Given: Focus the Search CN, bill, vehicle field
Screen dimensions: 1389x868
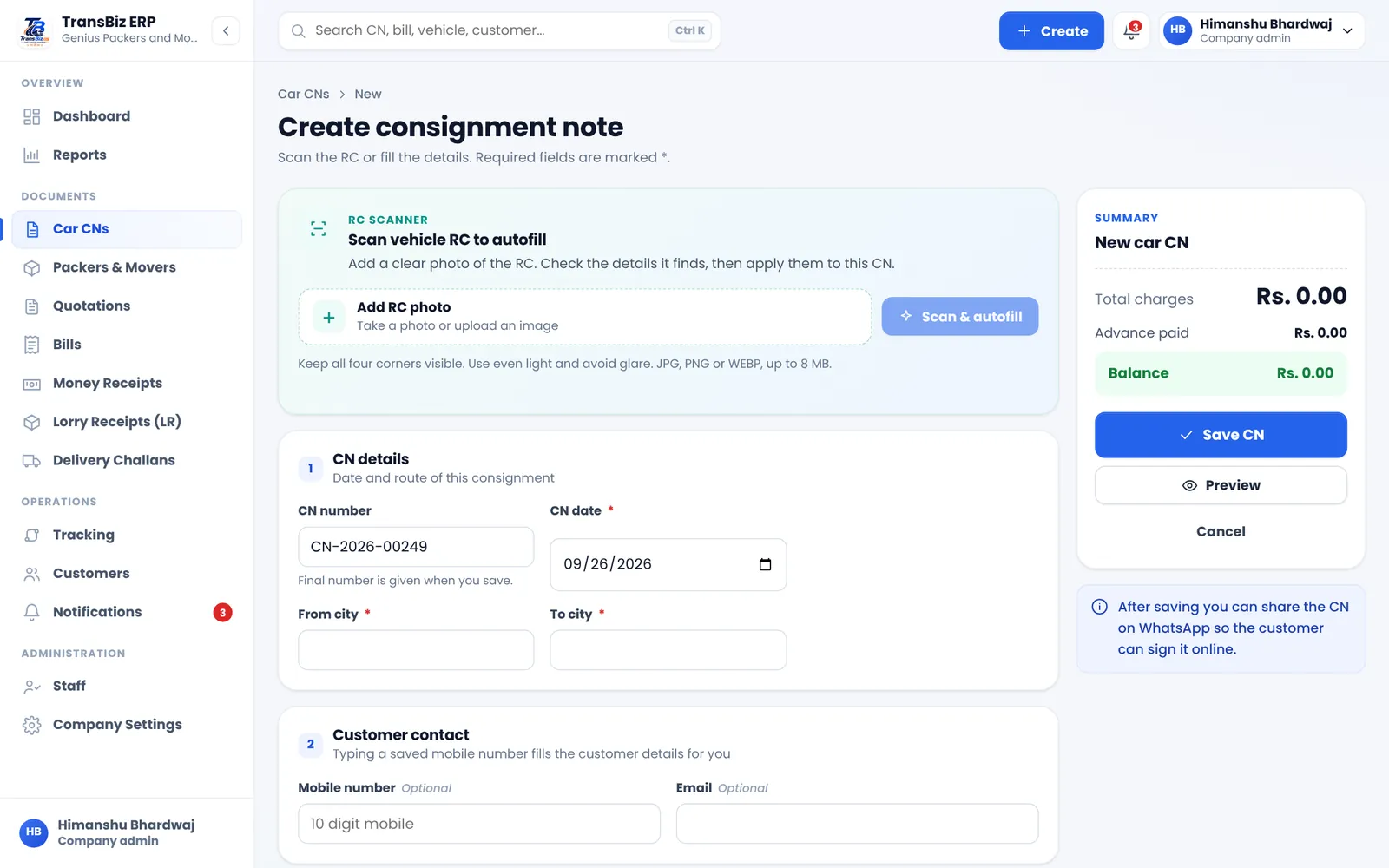Looking at the screenshot, I should tap(499, 30).
